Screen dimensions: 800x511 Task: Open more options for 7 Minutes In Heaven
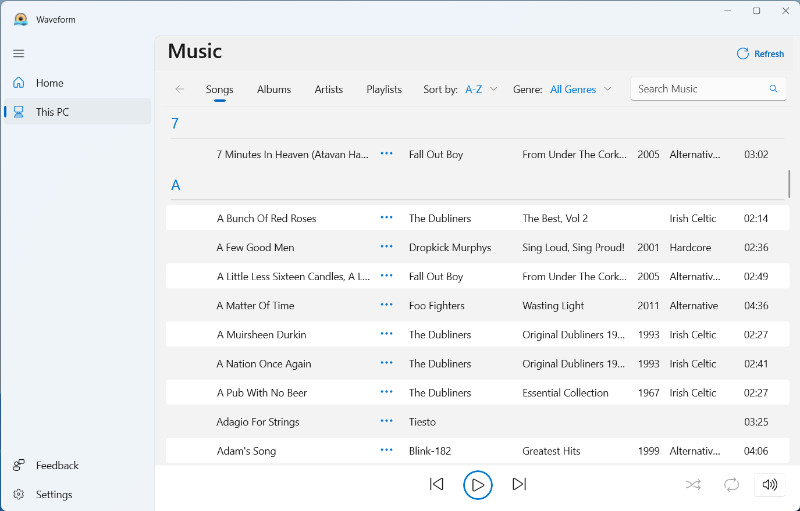click(387, 154)
